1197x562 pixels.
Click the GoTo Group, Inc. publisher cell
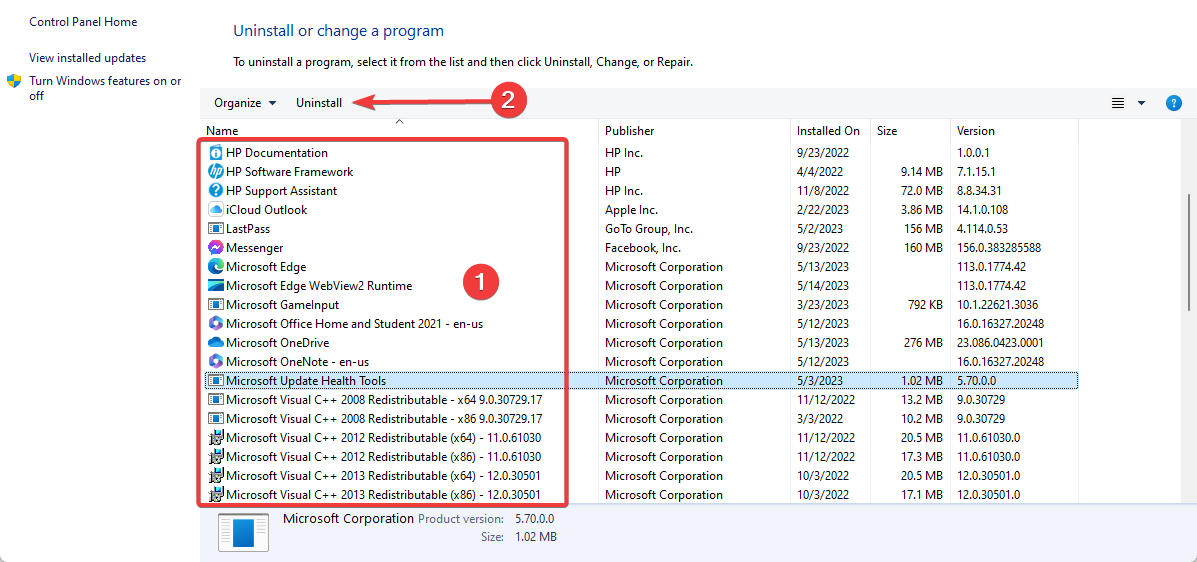tap(651, 228)
